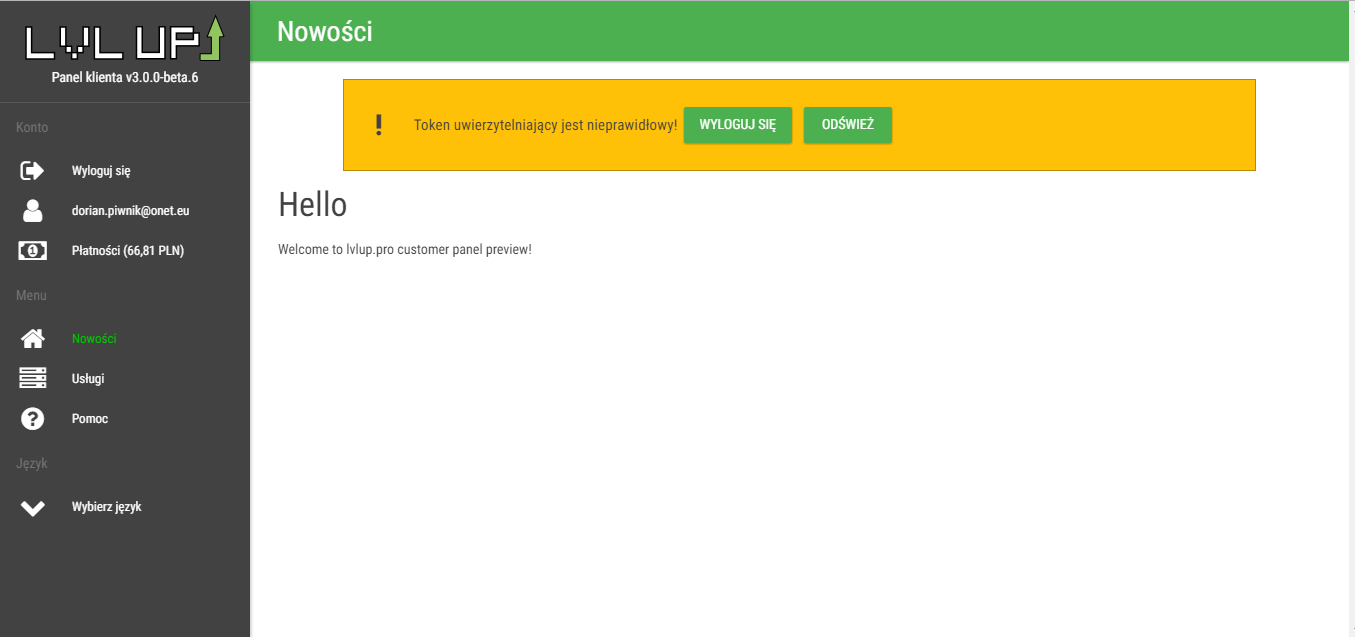Go to Nowości in the sidebar menu
The height and width of the screenshot is (637, 1355).
94,339
